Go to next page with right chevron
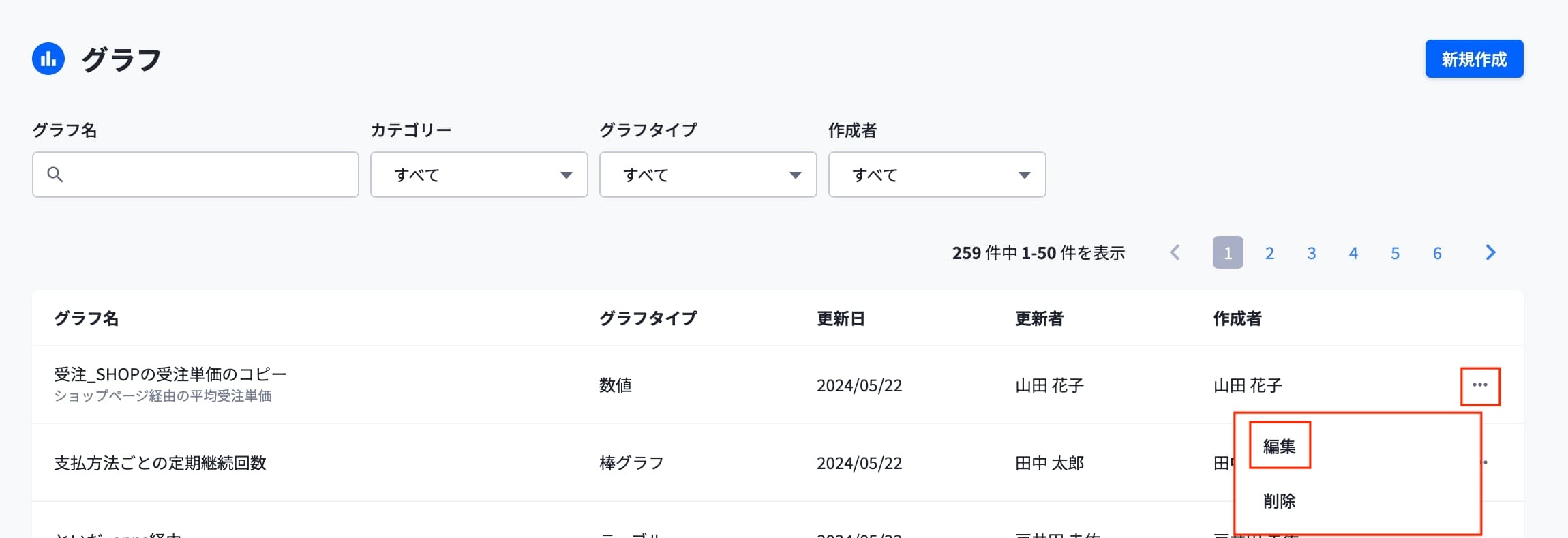Screen dimensions: 1568x538 click(x=1491, y=253)
